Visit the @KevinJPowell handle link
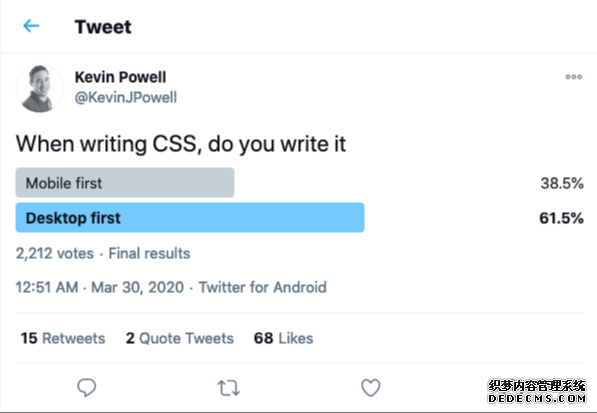The width and height of the screenshot is (597, 413). tap(126, 97)
